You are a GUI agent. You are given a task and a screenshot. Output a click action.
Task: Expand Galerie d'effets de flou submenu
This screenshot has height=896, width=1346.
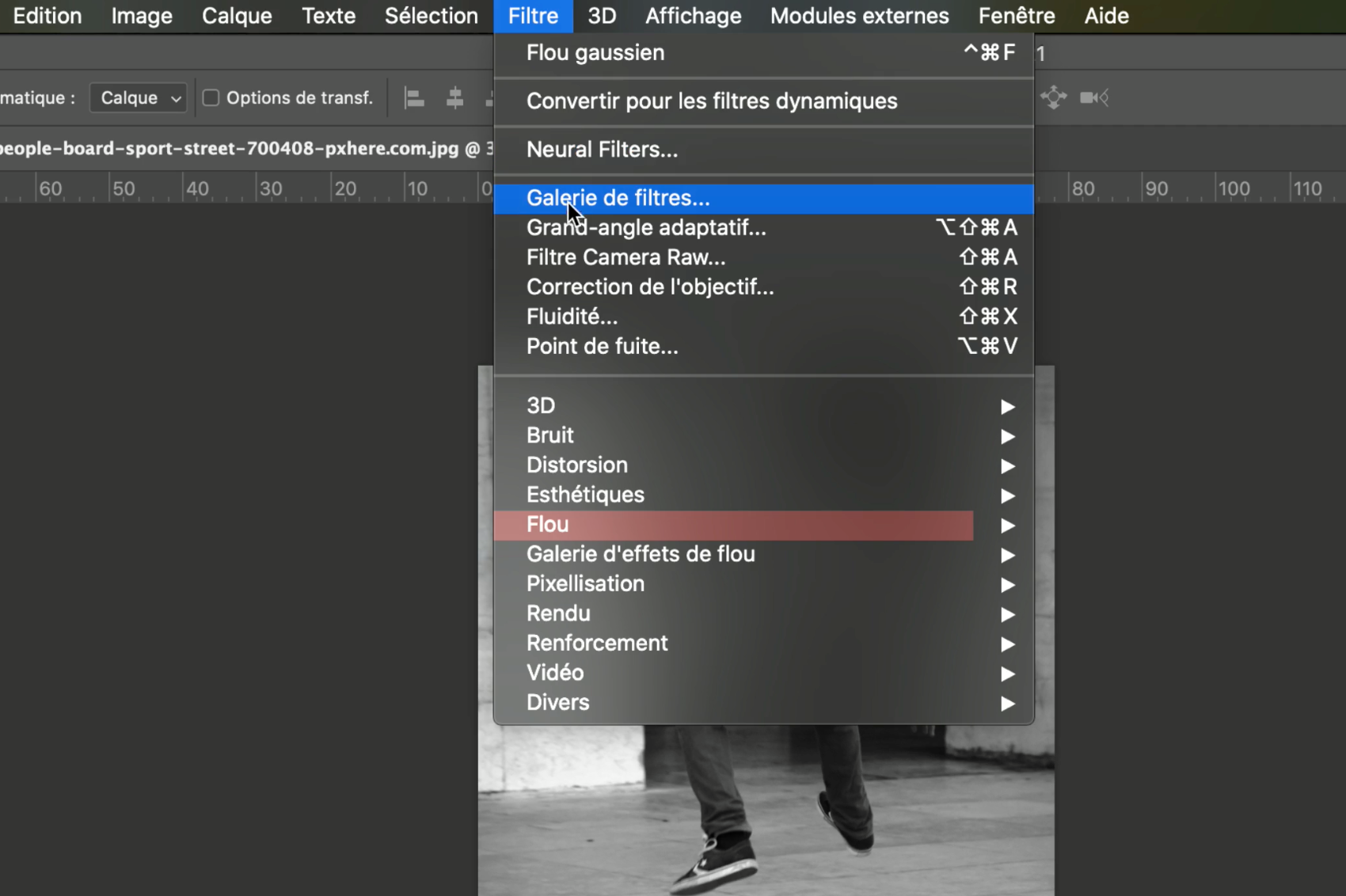[x=764, y=555]
